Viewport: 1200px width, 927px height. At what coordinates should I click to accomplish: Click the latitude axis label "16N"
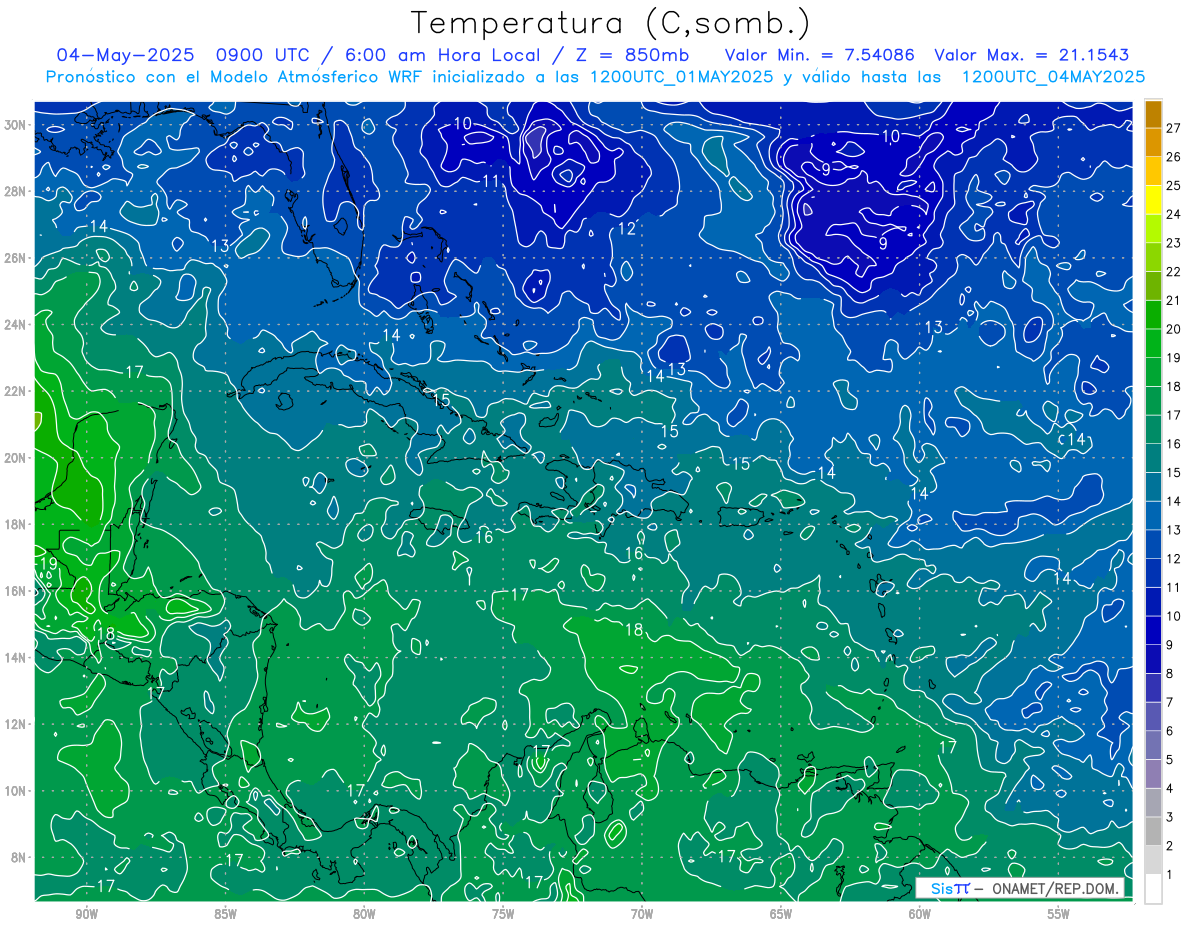[14, 591]
